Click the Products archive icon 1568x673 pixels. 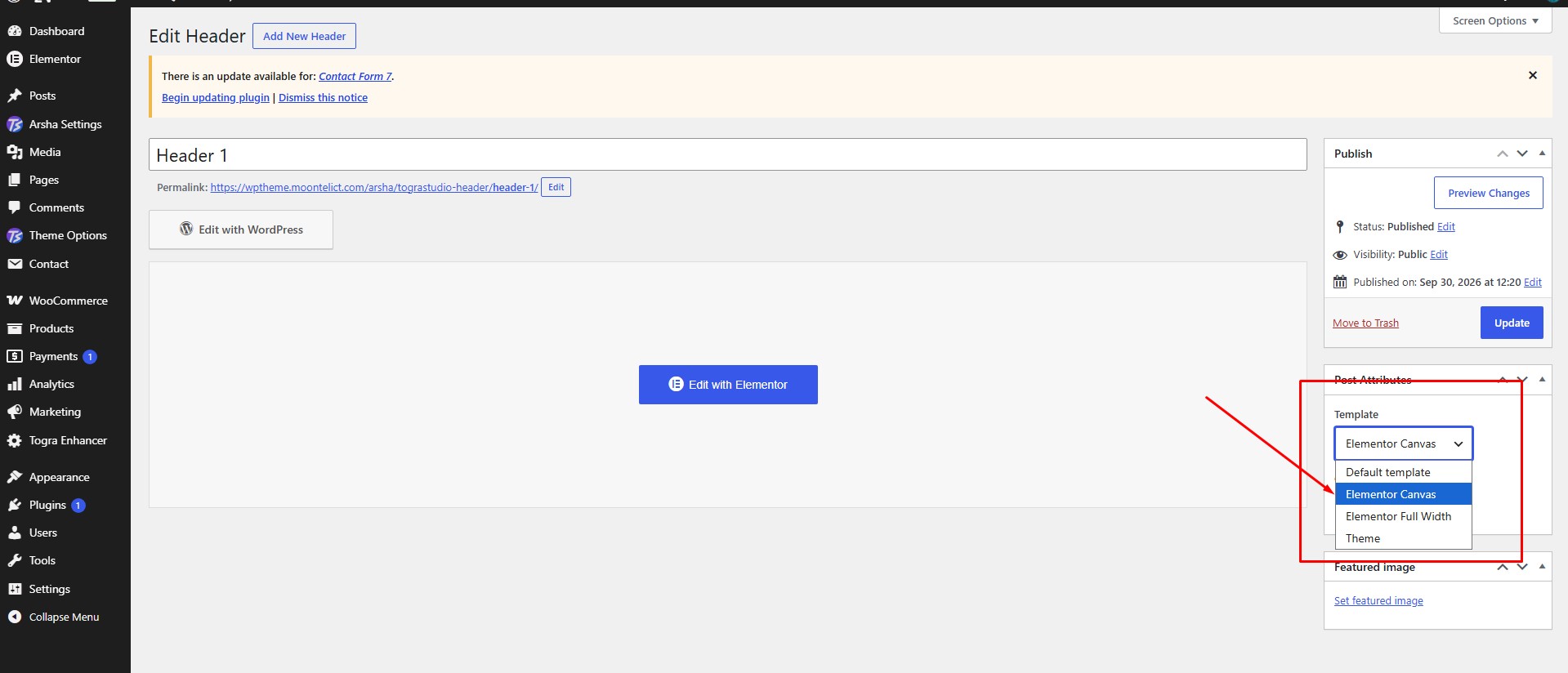15,328
